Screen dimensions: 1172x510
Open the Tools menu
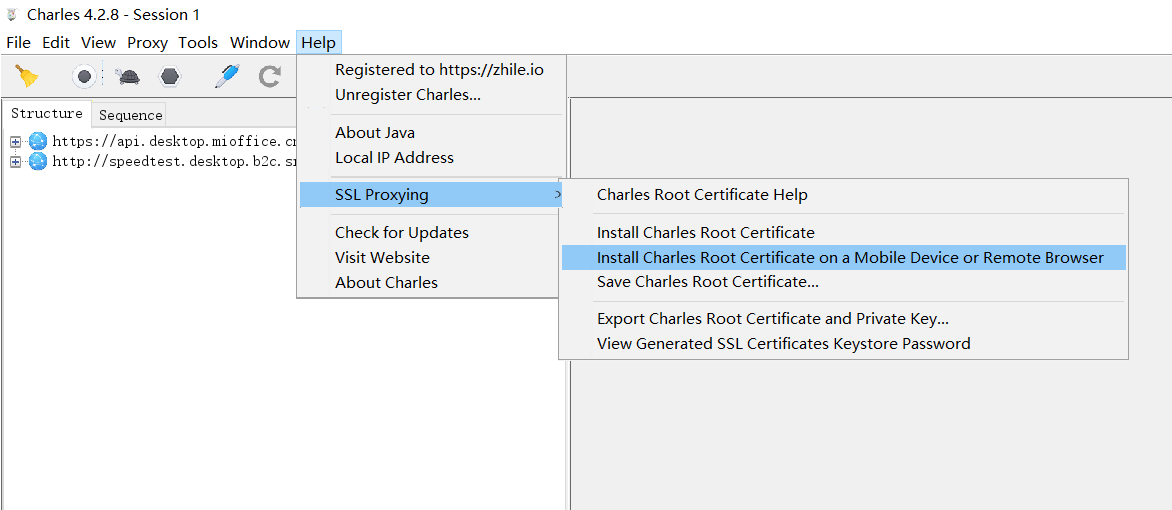tap(198, 43)
